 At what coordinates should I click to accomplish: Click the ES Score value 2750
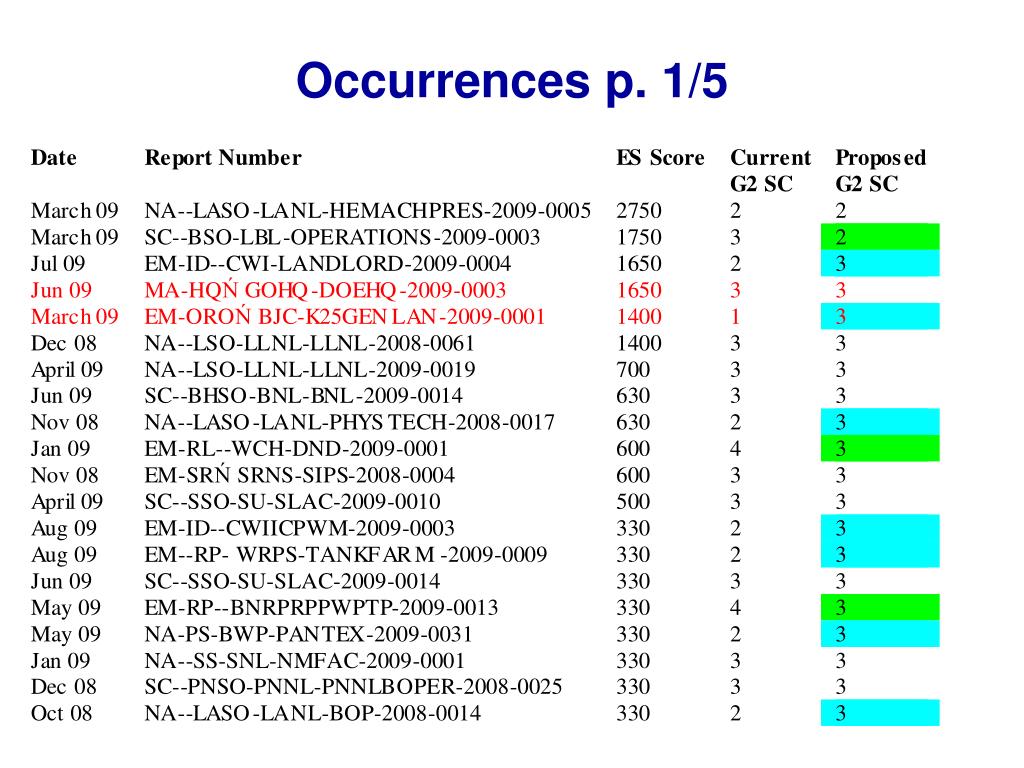pyautogui.click(x=639, y=211)
